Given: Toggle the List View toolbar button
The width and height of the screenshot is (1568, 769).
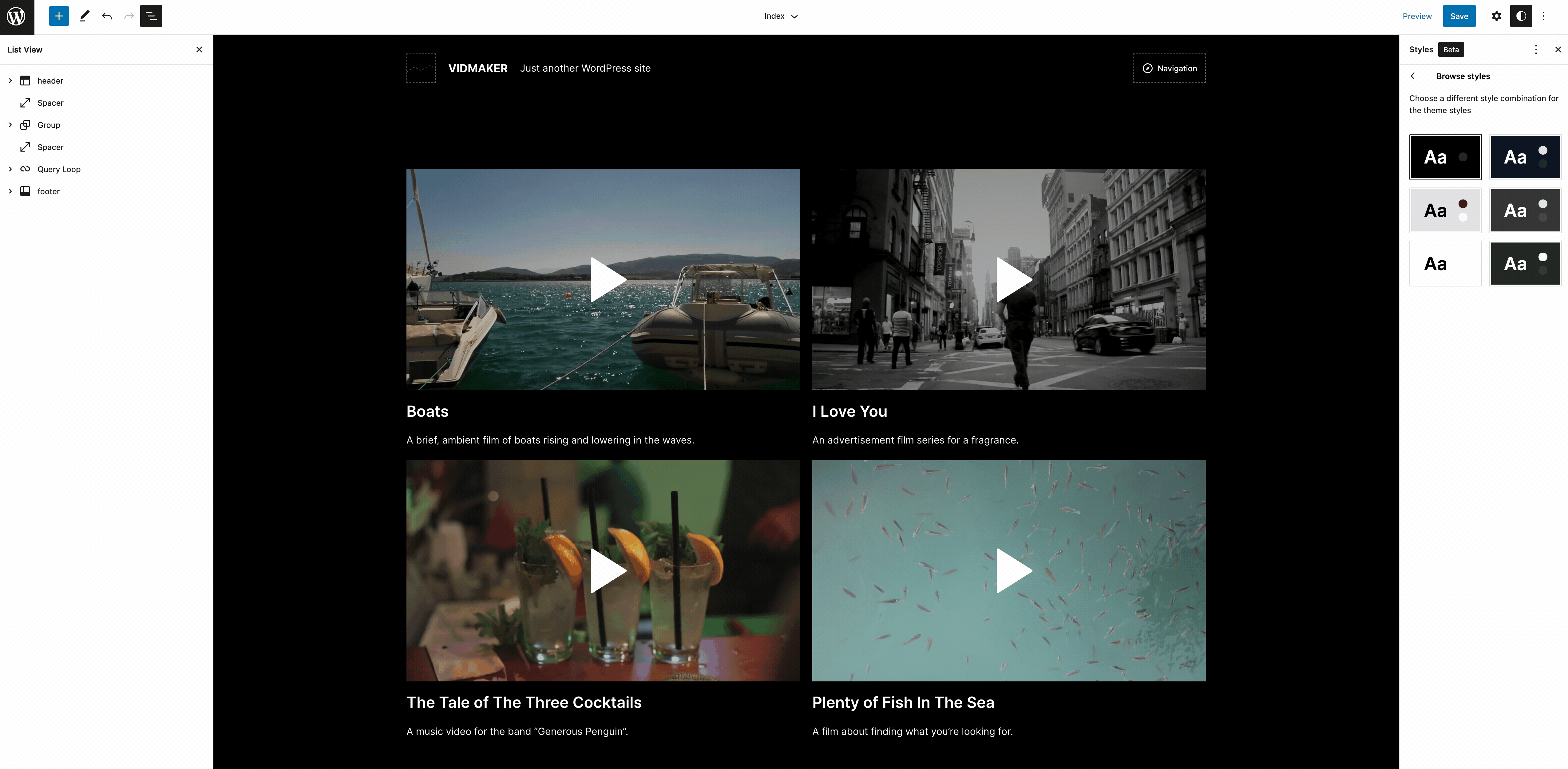Looking at the screenshot, I should 151,16.
